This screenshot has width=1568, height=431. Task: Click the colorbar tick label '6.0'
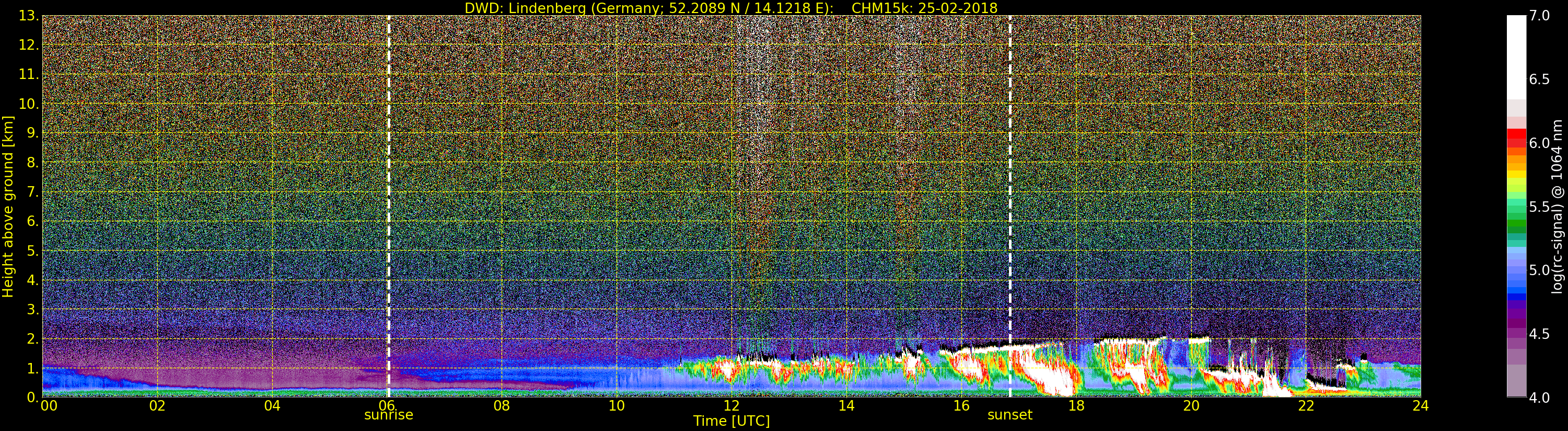[1539, 143]
